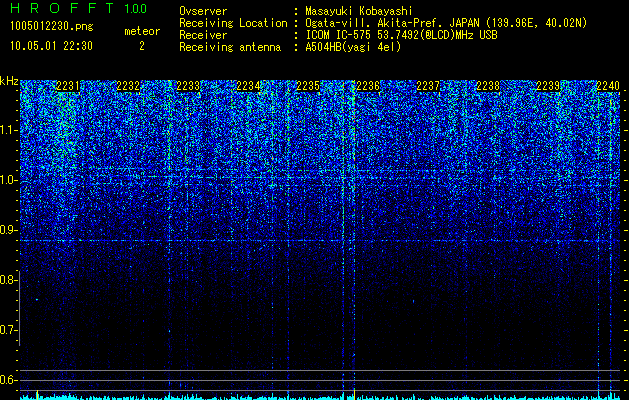629x400 pixels.
Task: Click the 0.6 kHz axis label
Action: pos(8,380)
